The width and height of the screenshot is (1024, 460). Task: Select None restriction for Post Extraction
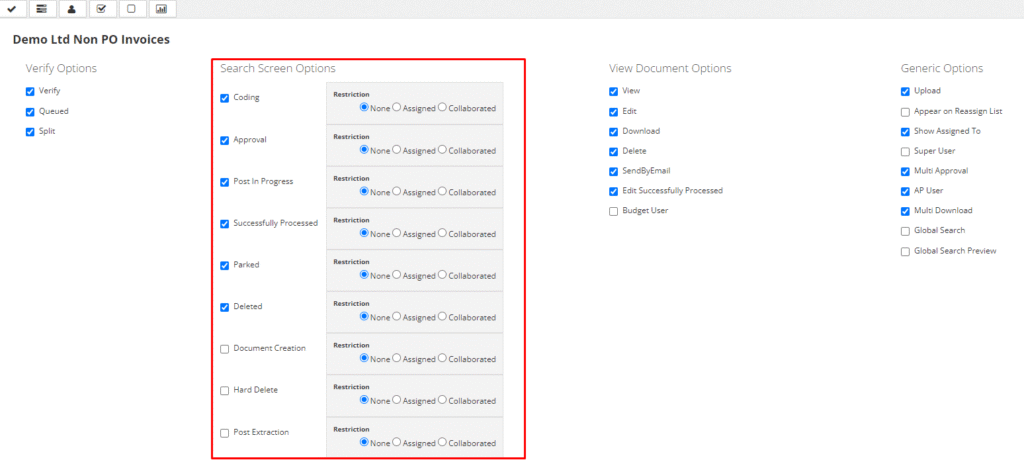click(364, 442)
